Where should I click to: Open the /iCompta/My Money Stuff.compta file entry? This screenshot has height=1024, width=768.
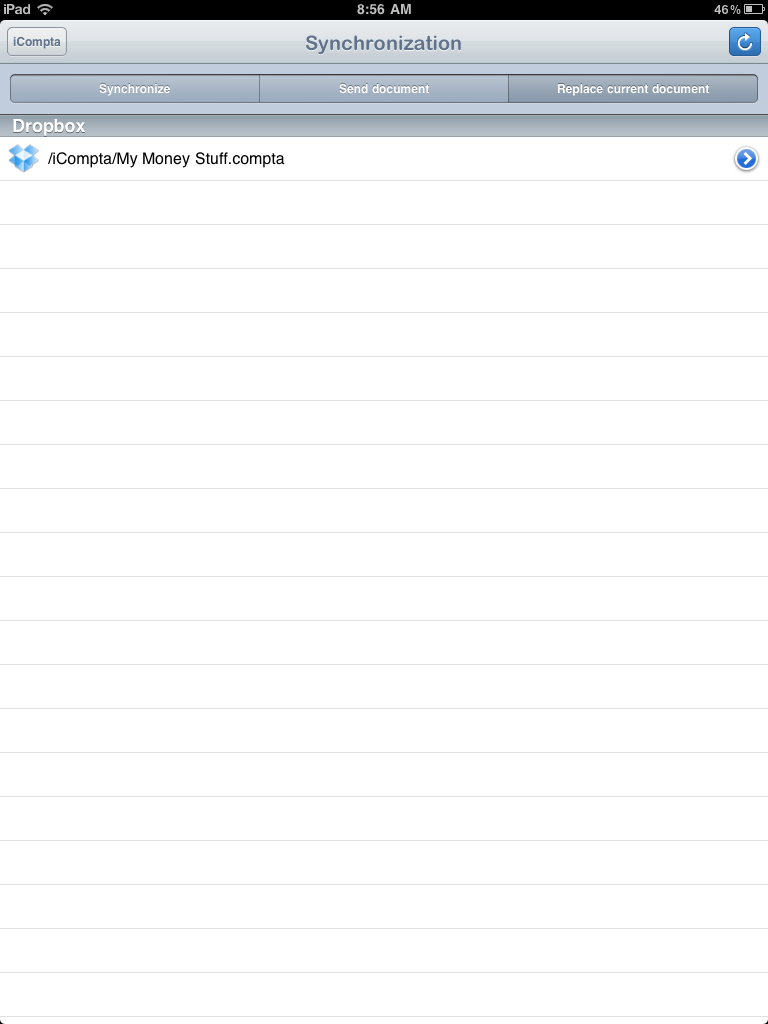coord(166,158)
